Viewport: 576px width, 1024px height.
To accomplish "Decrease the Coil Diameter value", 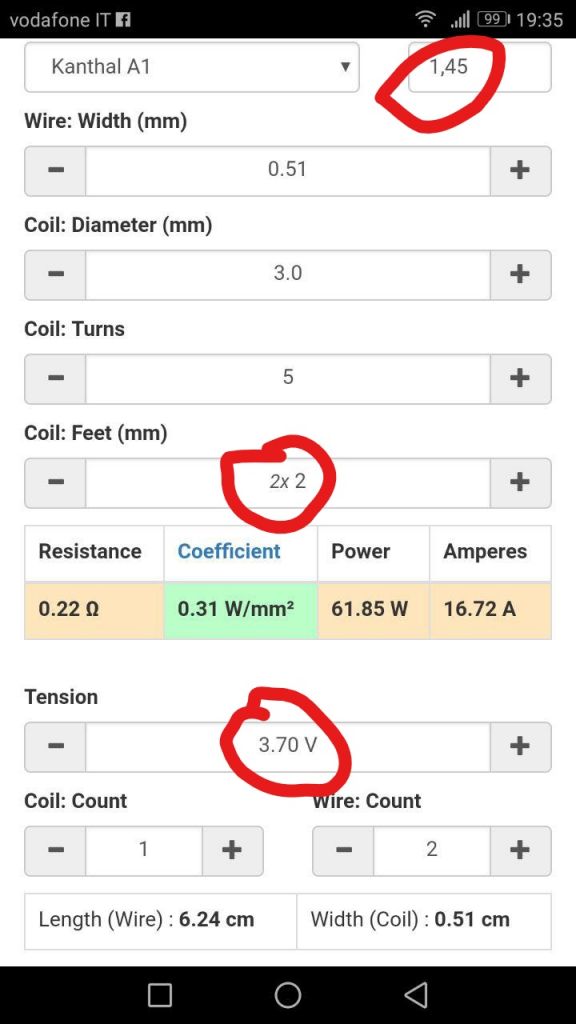I will pos(56,274).
